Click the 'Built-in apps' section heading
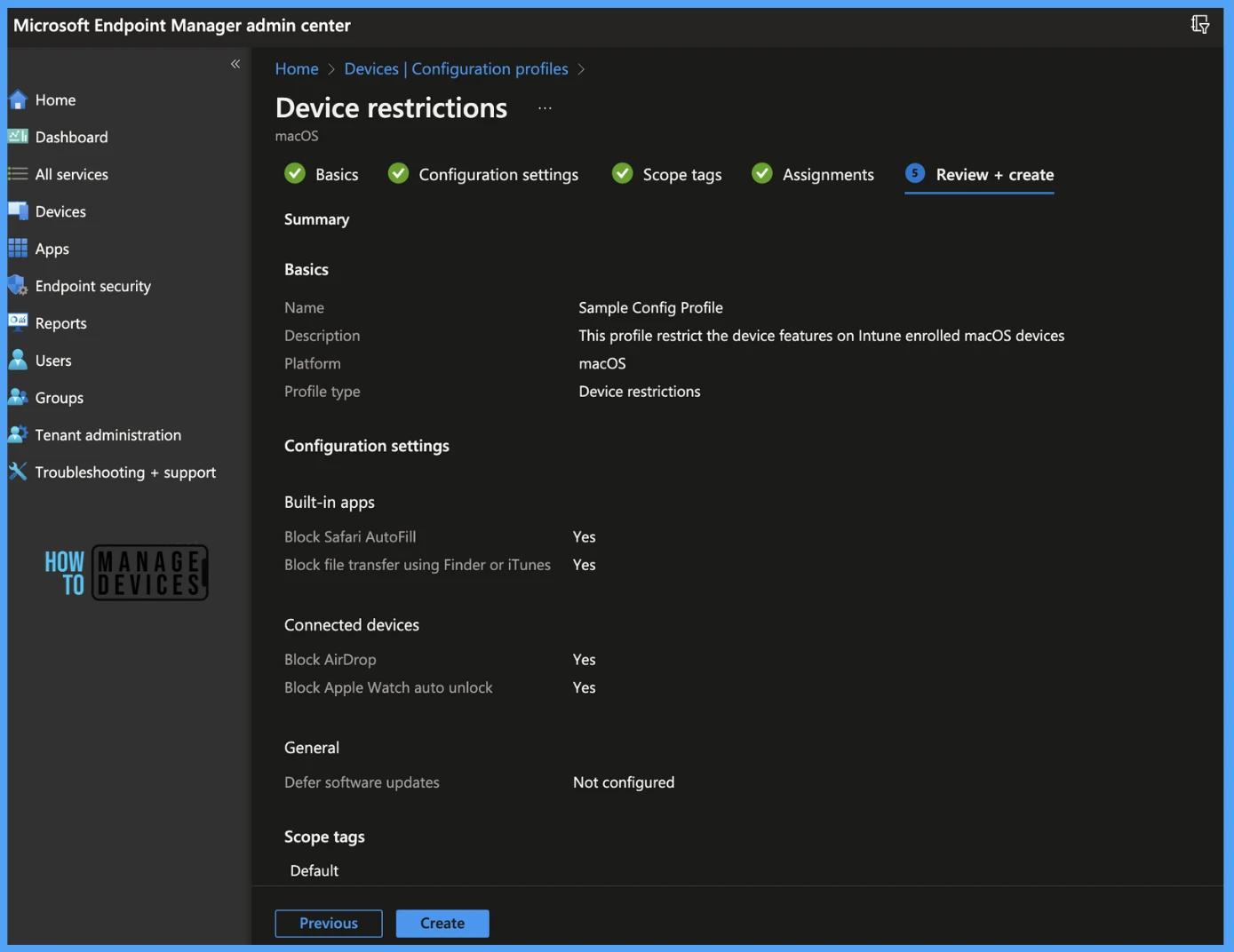This screenshot has height=952, width=1234. pos(330,503)
